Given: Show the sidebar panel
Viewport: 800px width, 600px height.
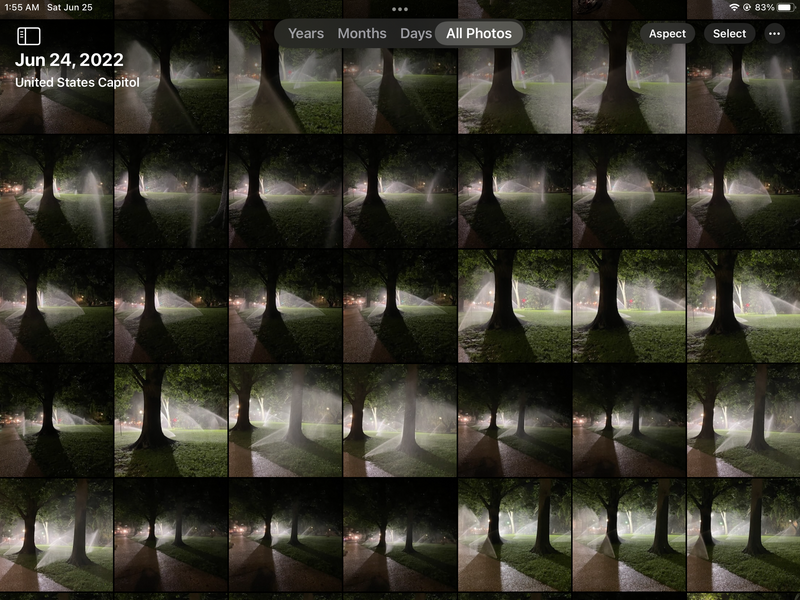Looking at the screenshot, I should click(x=29, y=36).
